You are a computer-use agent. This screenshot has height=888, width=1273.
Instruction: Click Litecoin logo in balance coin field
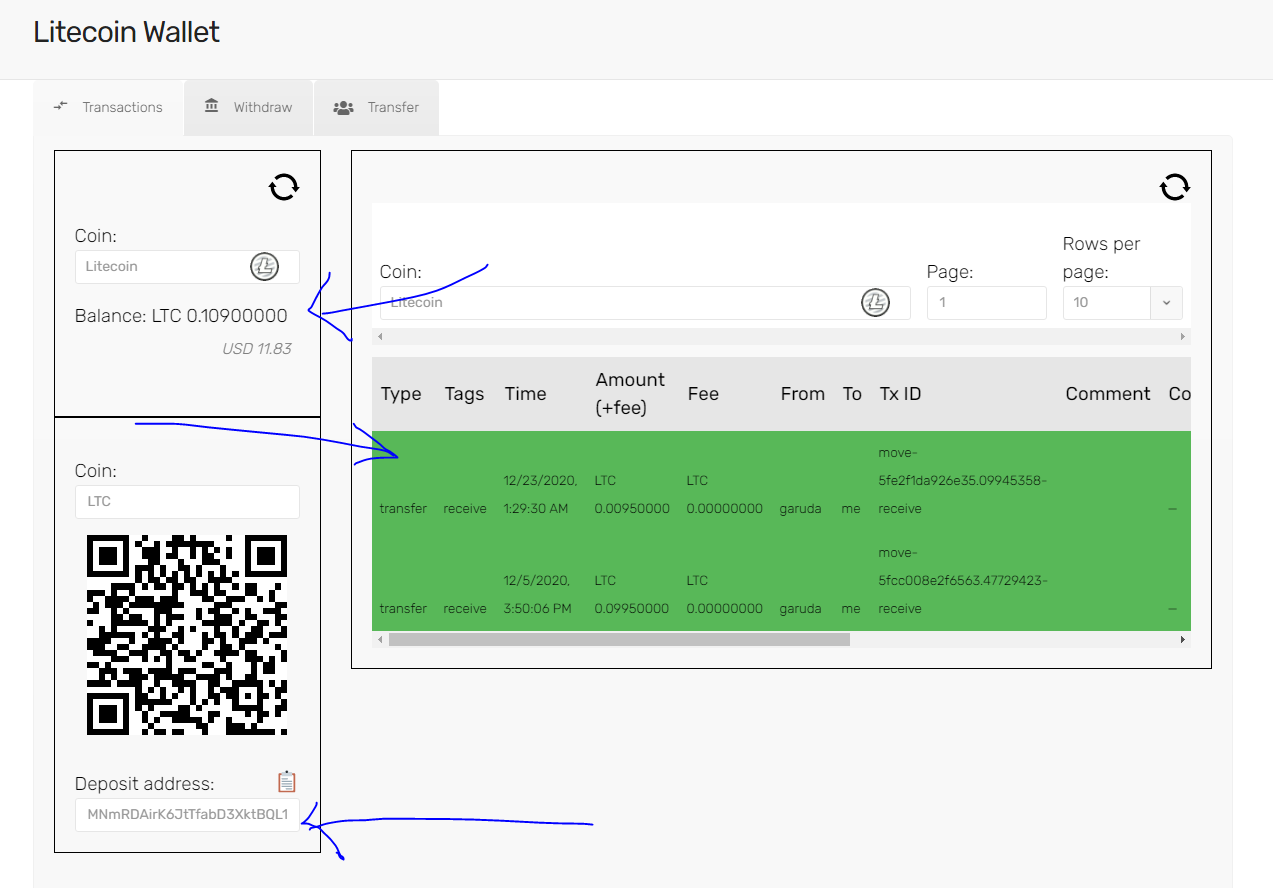point(264,267)
